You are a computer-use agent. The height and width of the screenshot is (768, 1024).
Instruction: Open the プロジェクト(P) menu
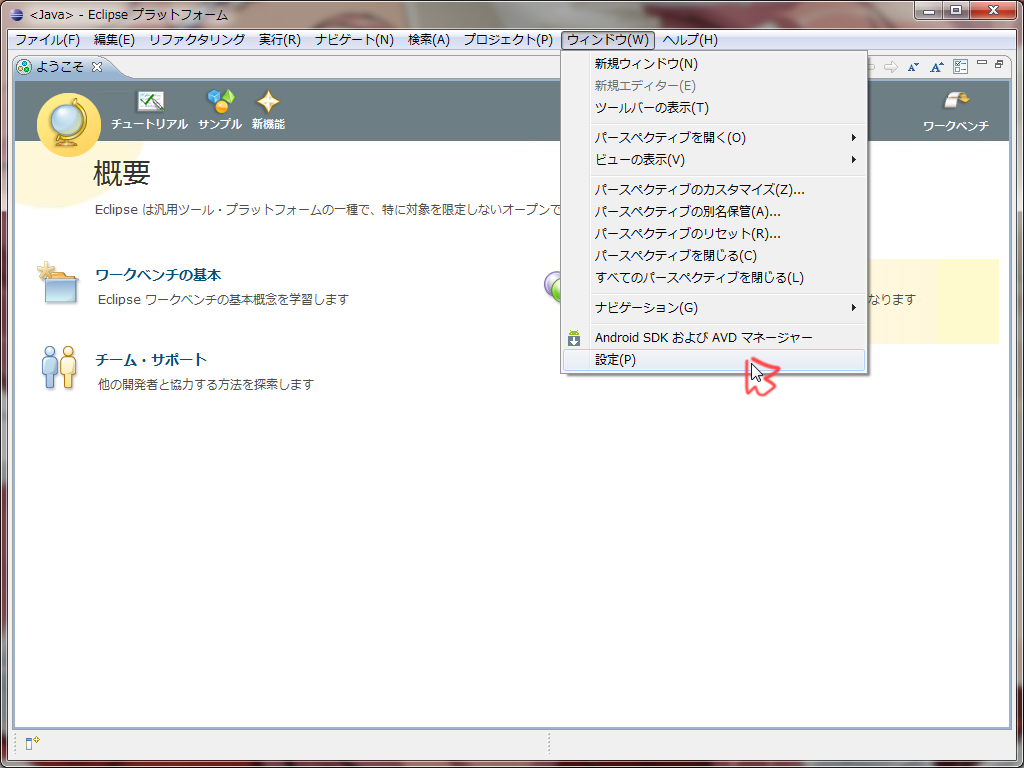point(508,40)
